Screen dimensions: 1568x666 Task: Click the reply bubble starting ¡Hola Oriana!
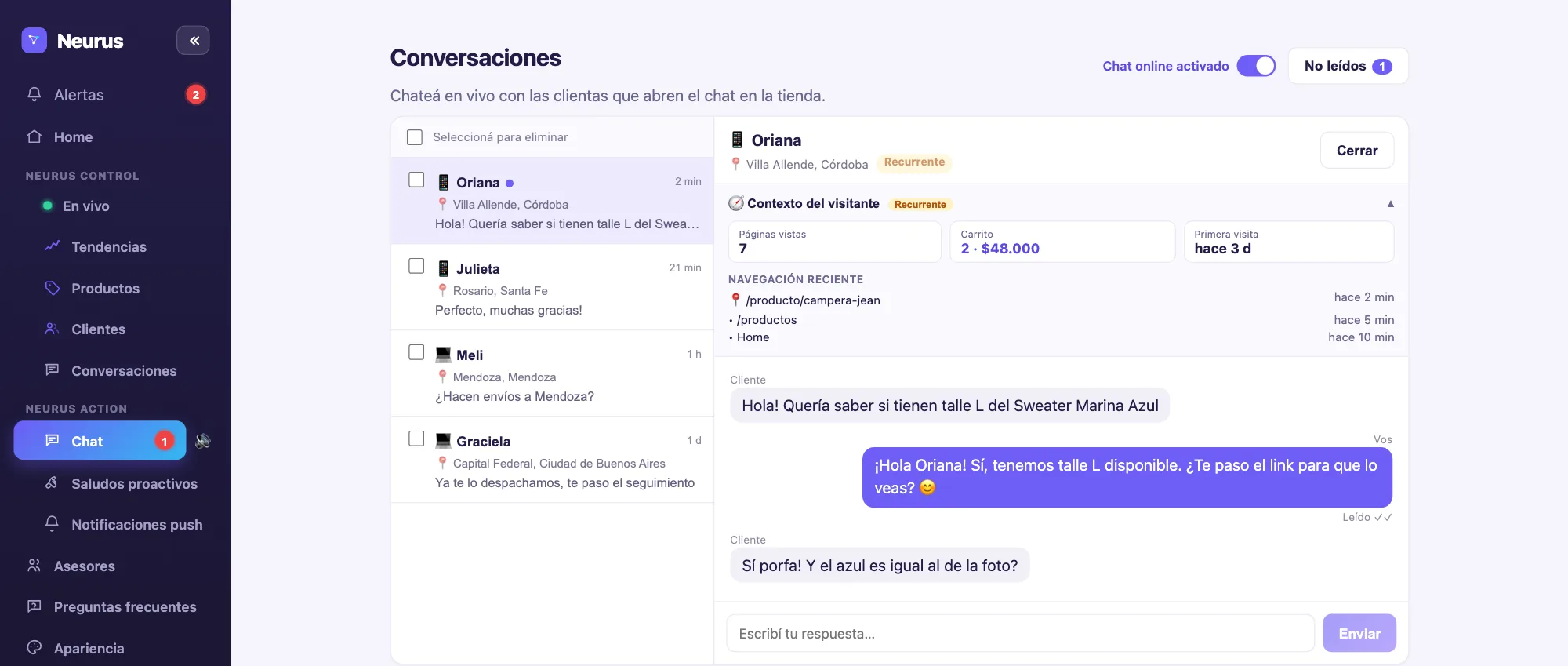[1127, 477]
